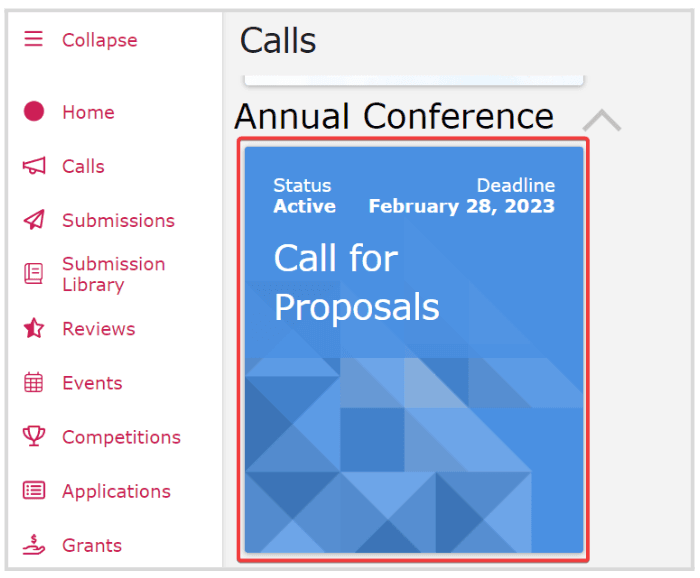Click the hamburger menu icon
The height and width of the screenshot is (578, 700).
tap(33, 39)
